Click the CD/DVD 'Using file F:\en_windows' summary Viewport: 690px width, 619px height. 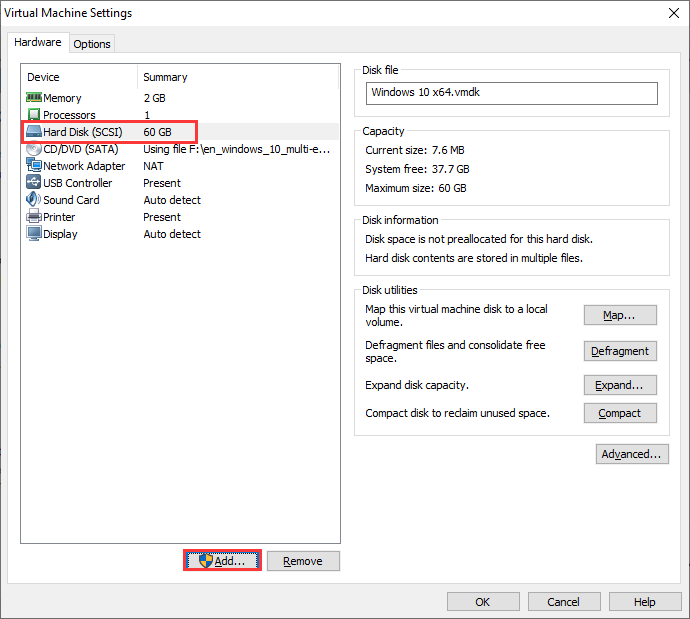(236, 149)
